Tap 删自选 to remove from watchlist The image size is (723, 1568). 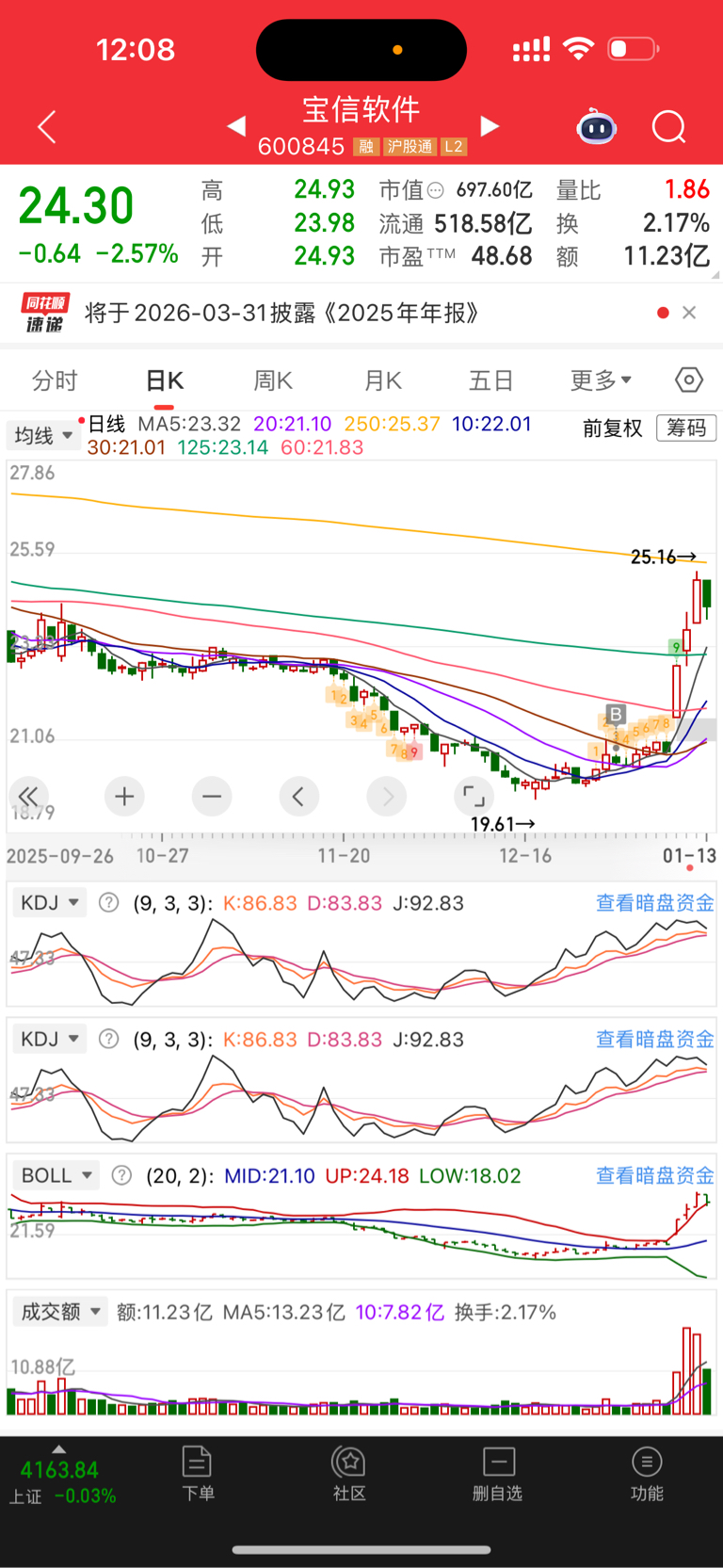click(x=497, y=1474)
